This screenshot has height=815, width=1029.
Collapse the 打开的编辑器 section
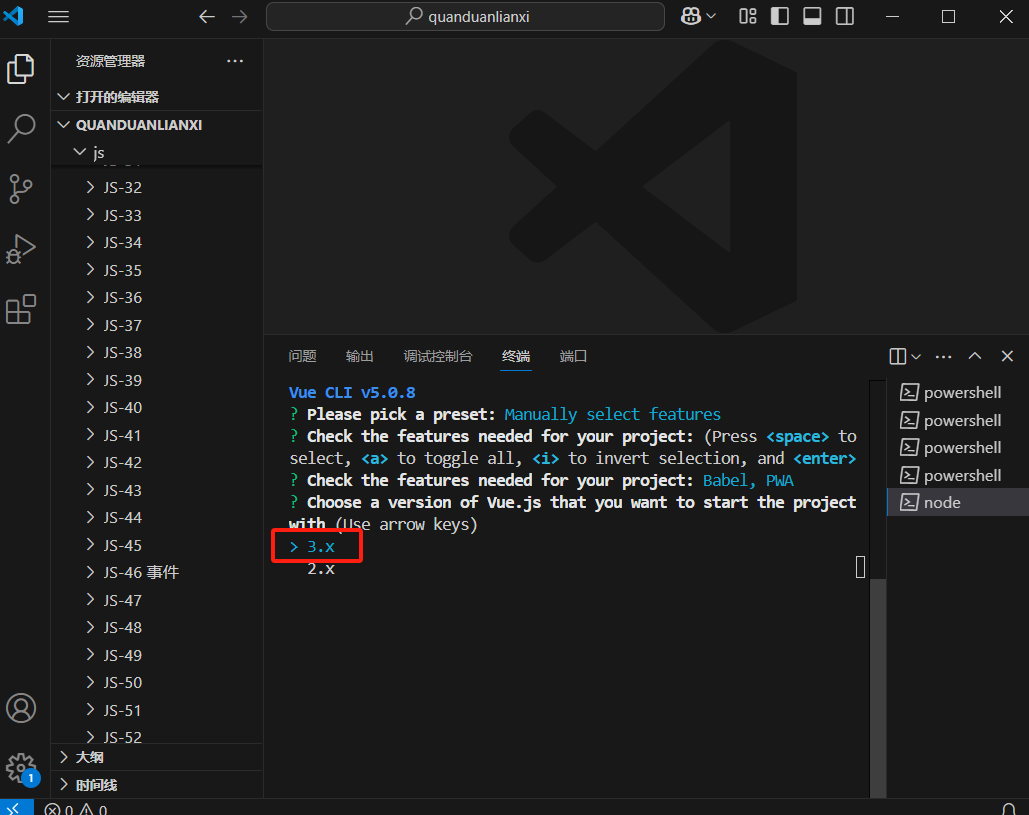(x=158, y=97)
